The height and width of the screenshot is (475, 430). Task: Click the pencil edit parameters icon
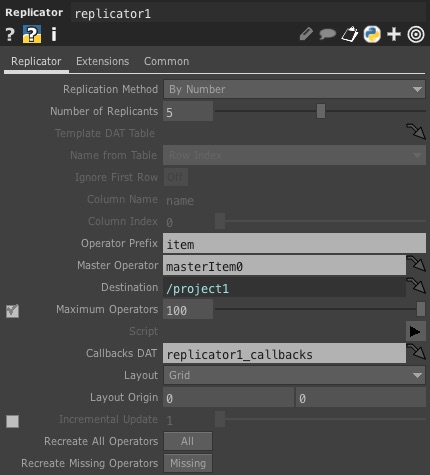tap(306, 34)
